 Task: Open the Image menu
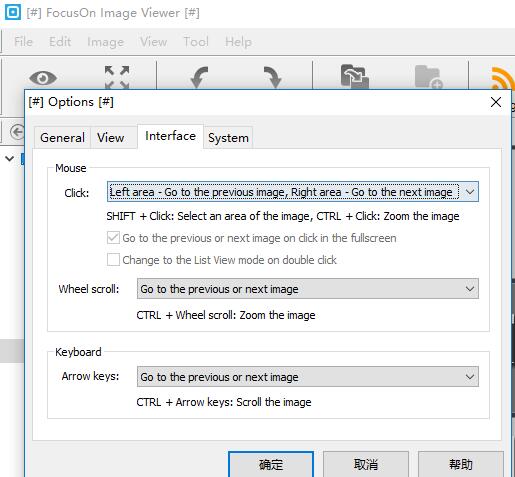106,42
